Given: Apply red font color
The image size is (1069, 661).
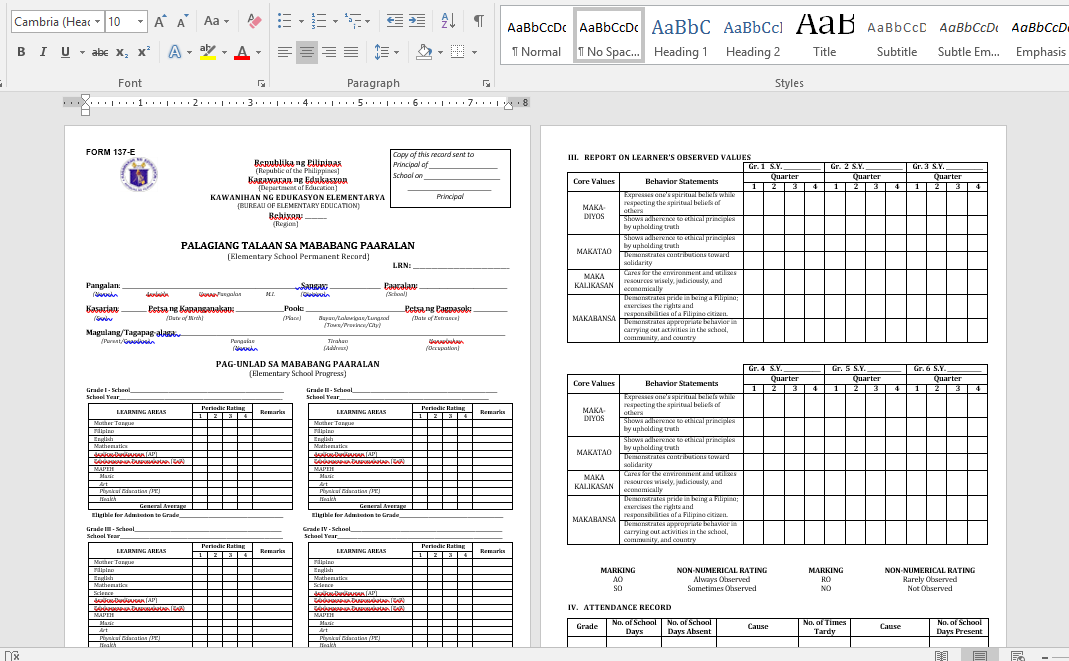Looking at the screenshot, I should point(242,52).
